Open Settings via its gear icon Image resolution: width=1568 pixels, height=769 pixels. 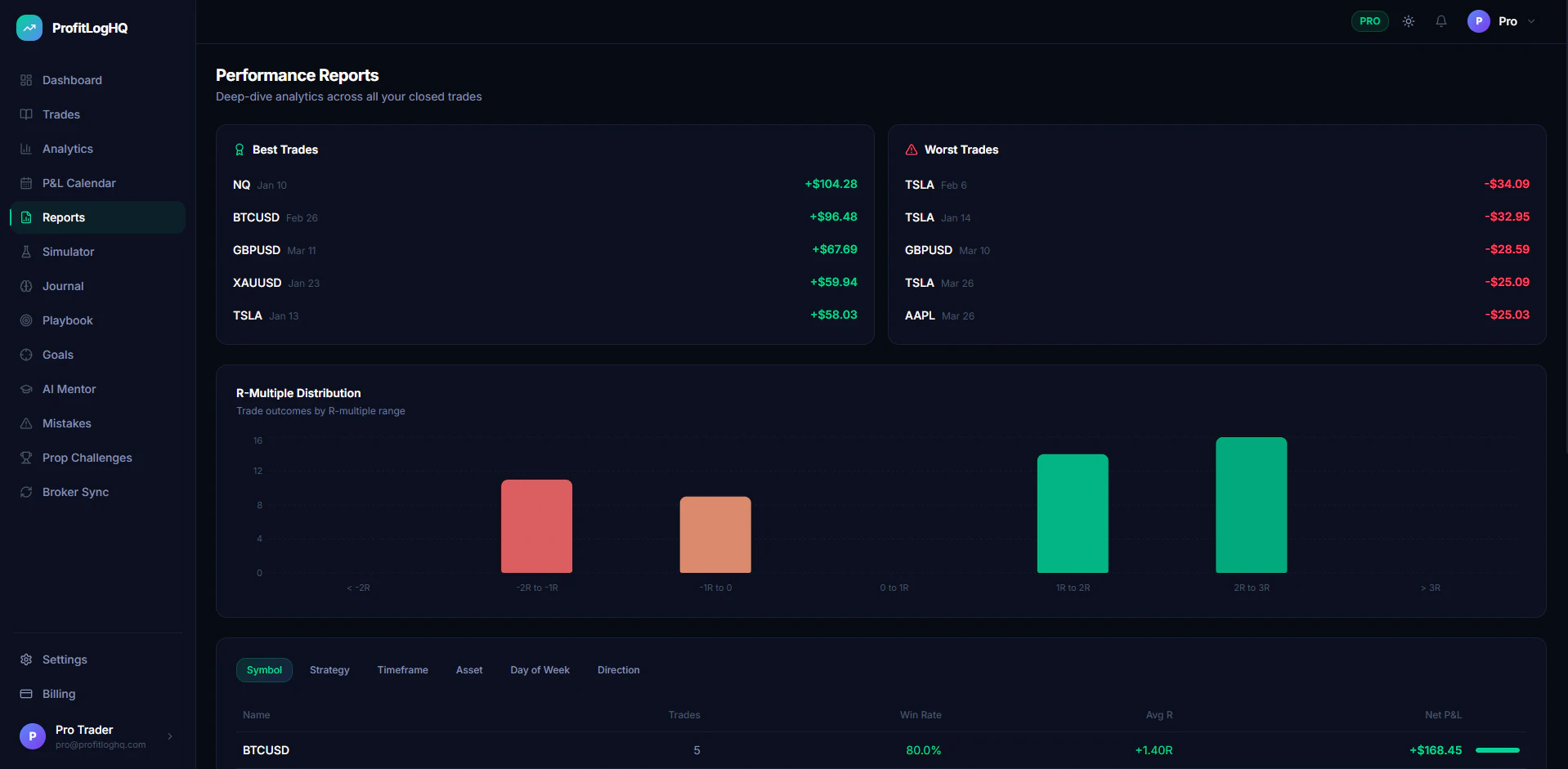[x=26, y=659]
